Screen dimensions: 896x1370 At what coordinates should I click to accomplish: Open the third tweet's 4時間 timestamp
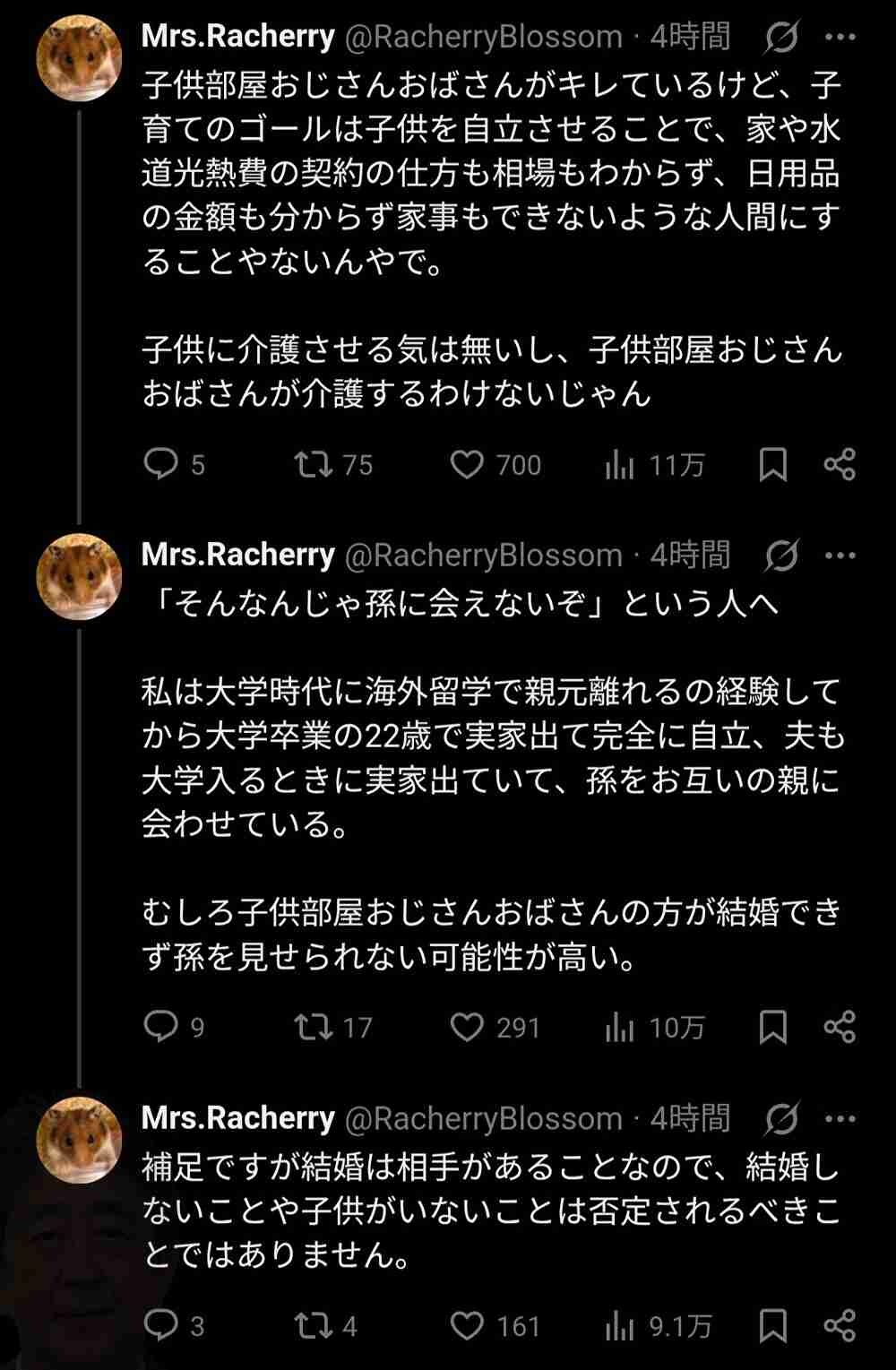tap(690, 1118)
